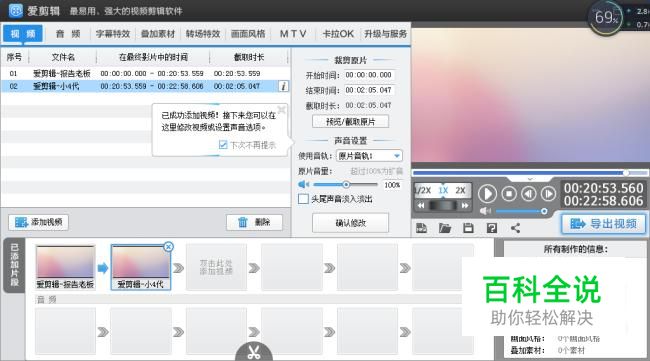This screenshot has height=361, width=650.
Task: Open the 使用音轨 dropdown
Action: tap(369, 156)
